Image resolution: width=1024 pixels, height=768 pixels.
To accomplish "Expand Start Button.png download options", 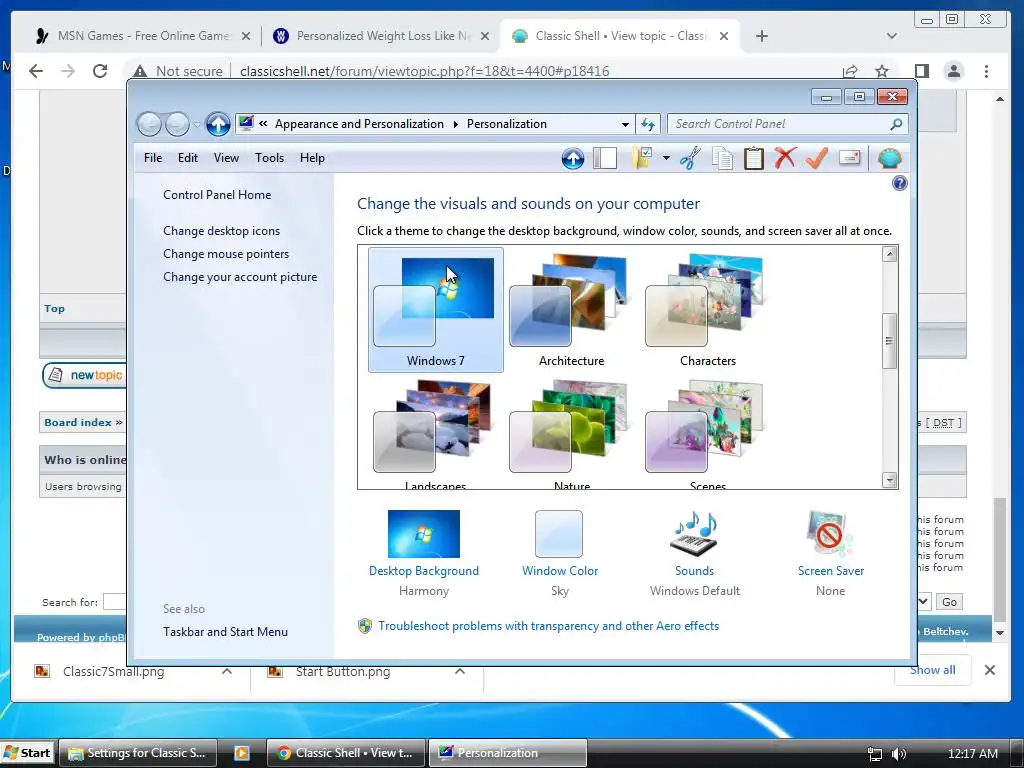I will (x=460, y=671).
